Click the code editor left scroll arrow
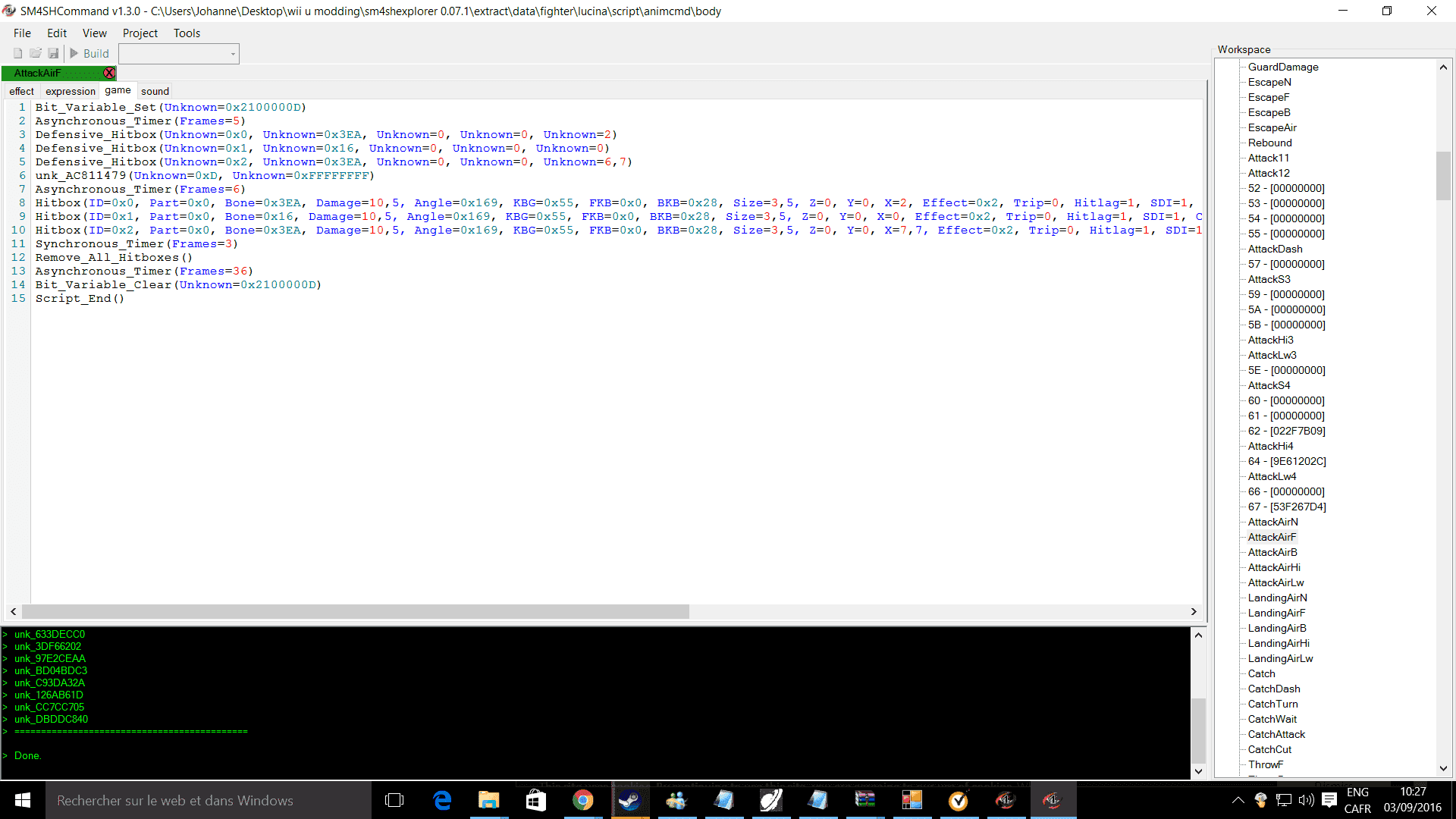1456x819 pixels. point(14,611)
